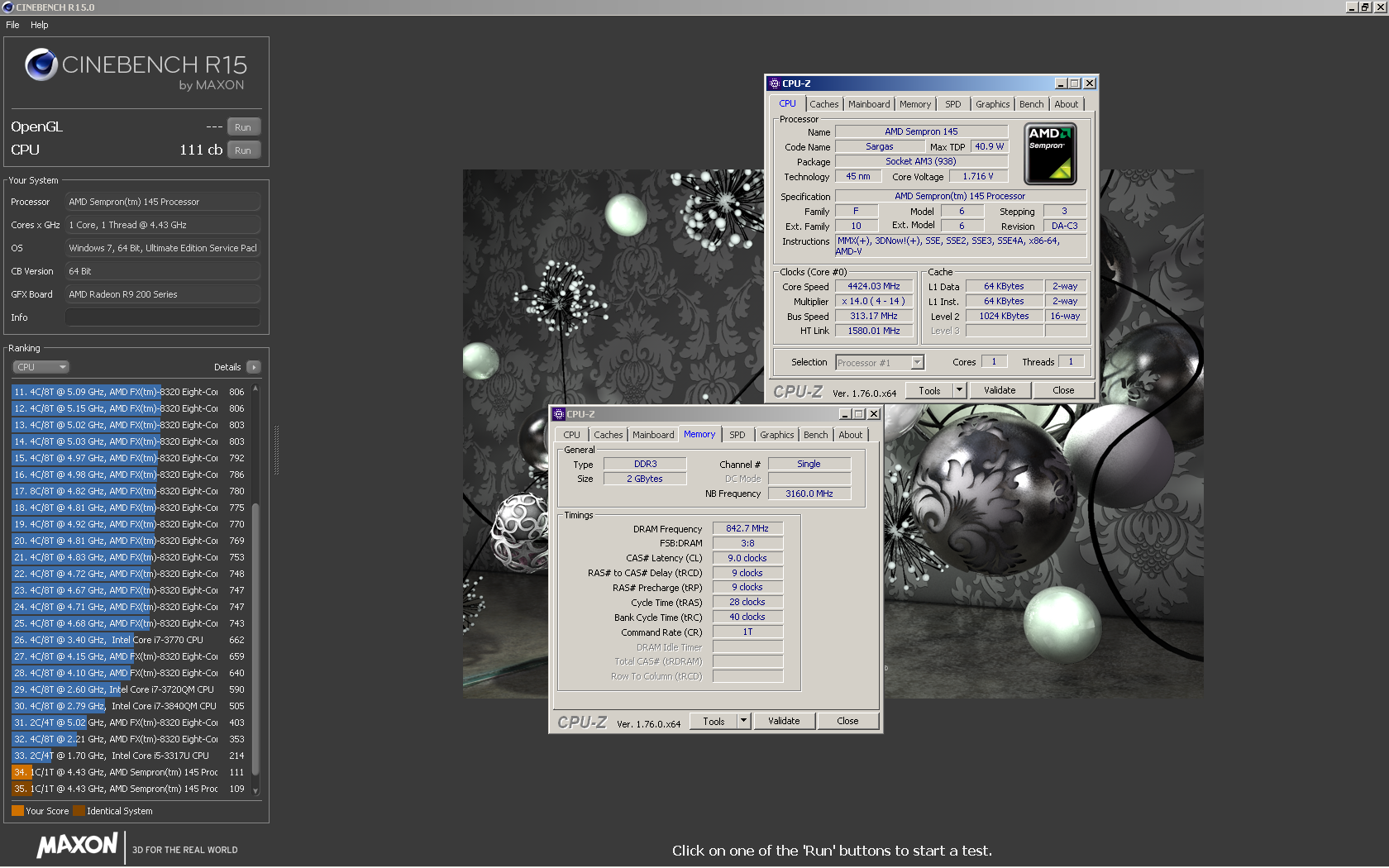Select CPU tab in upper CPU-Z window
The height and width of the screenshot is (868, 1389).
tap(787, 104)
